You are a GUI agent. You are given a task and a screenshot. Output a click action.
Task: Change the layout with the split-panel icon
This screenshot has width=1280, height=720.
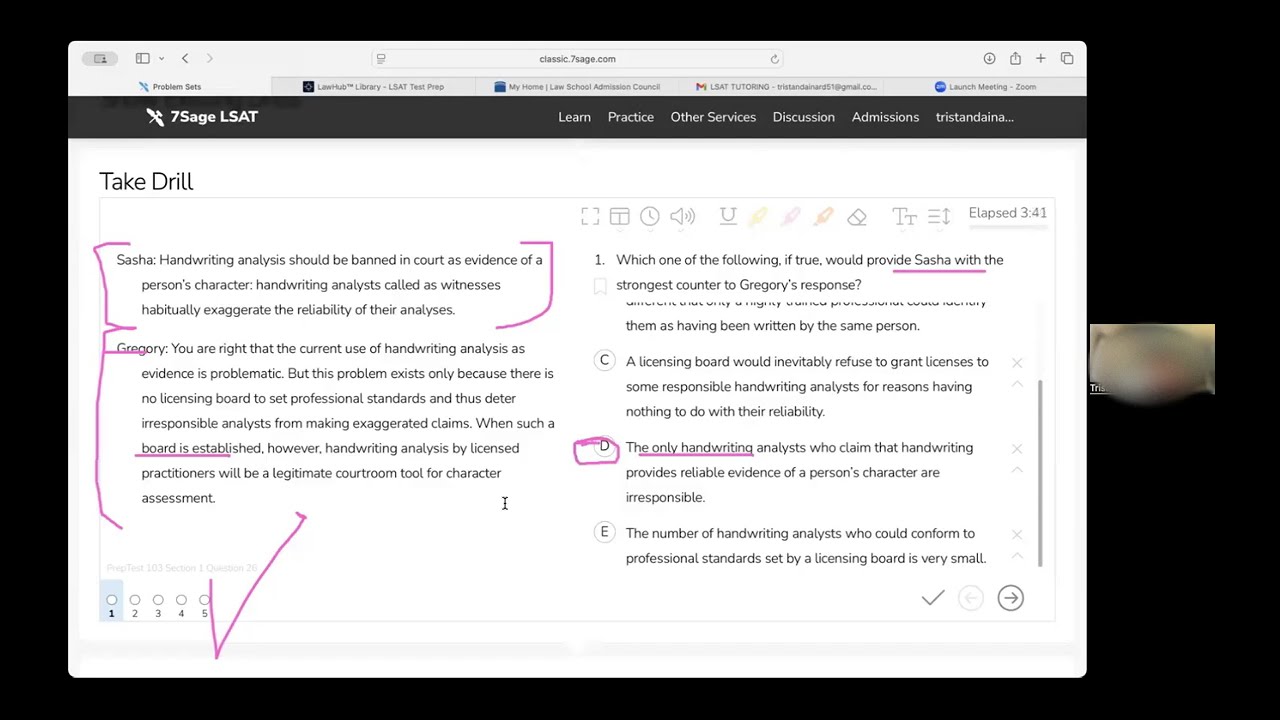click(x=619, y=217)
